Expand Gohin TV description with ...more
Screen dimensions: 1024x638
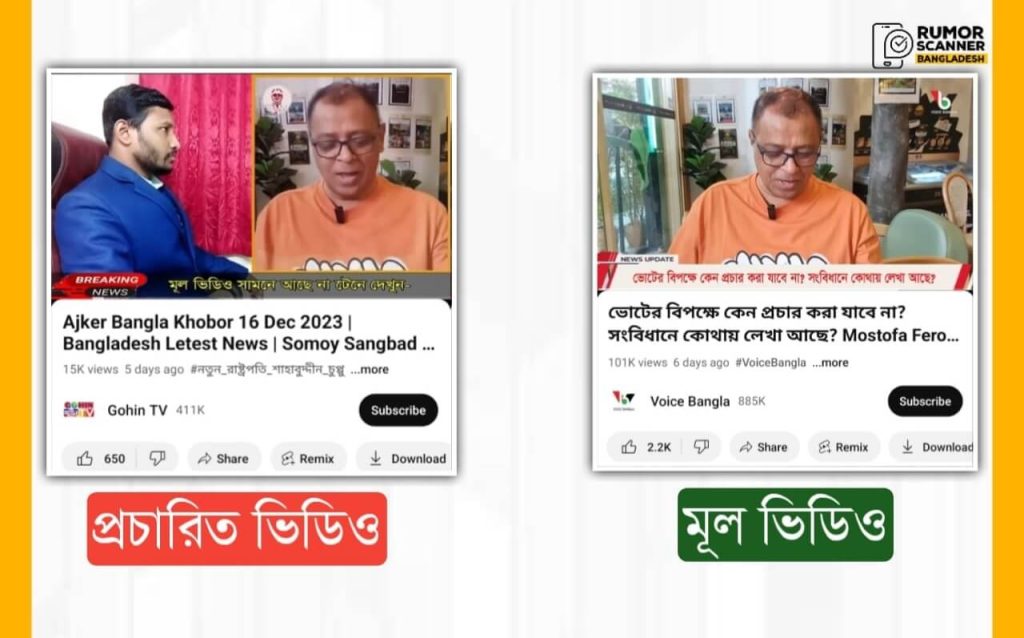(370, 370)
